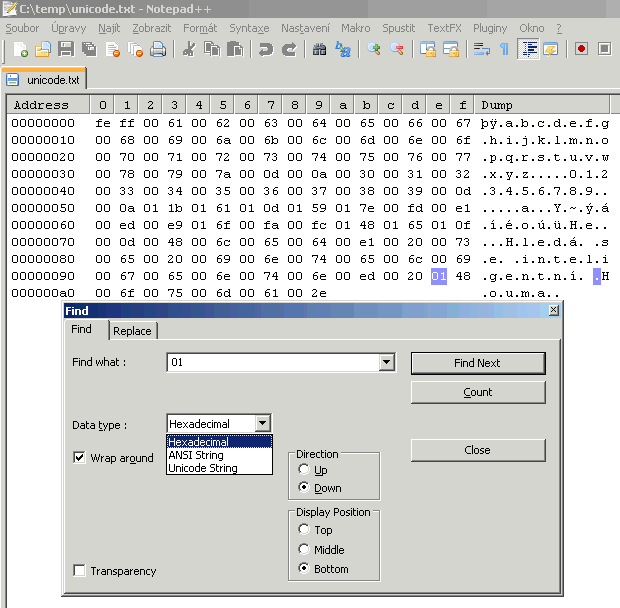Open Find via the binoculars icon
This screenshot has width=620, height=608.
320,49
